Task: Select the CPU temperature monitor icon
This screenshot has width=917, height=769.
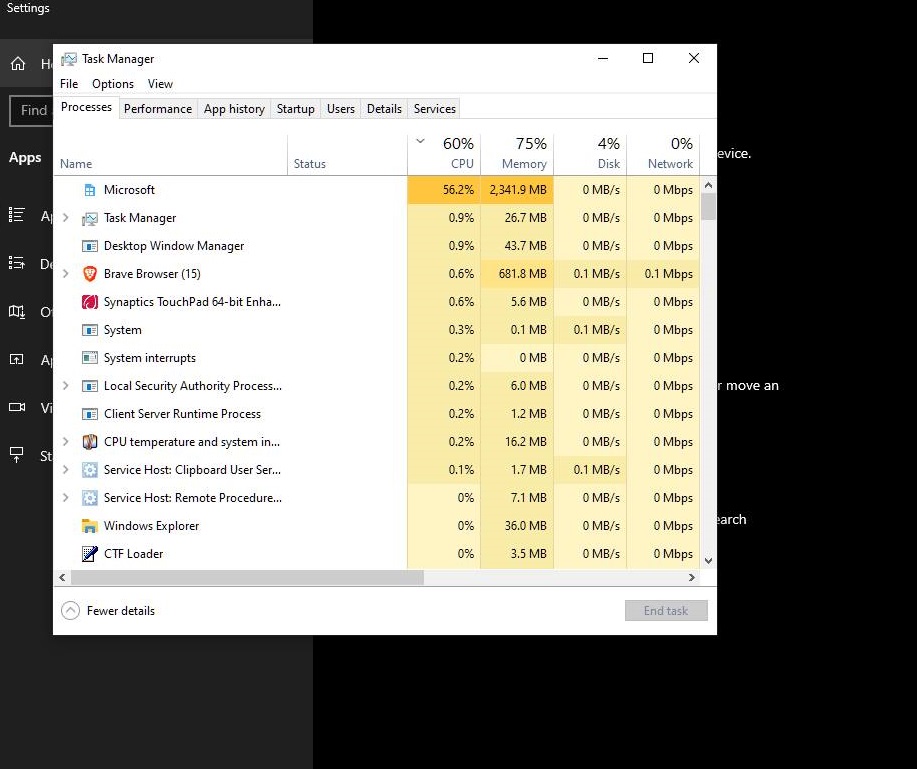Action: (x=89, y=441)
